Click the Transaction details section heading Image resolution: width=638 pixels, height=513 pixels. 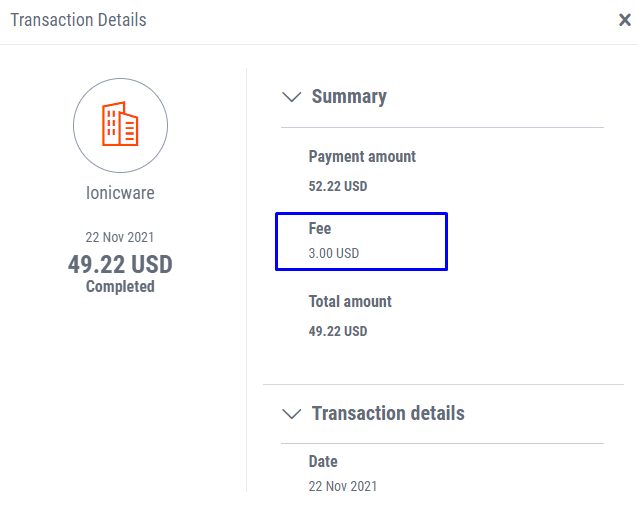pos(388,413)
